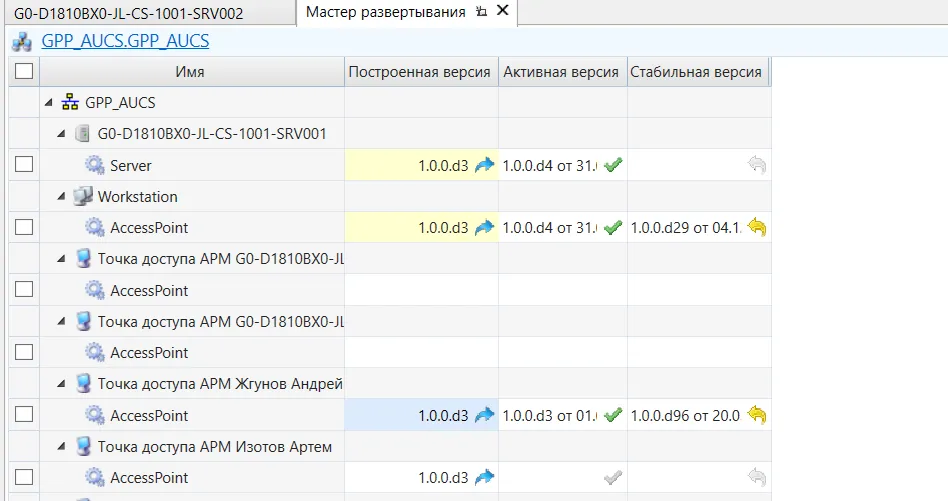
Task: Click the blue deploy arrow in Server row
Action: pos(484,165)
